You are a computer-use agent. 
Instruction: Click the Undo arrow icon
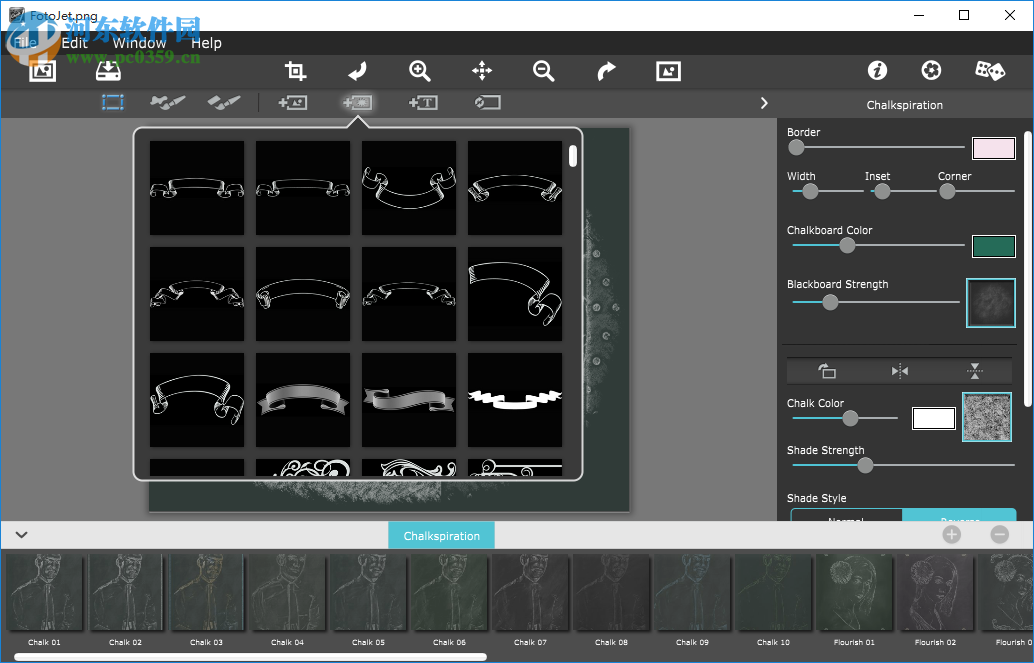point(357,71)
